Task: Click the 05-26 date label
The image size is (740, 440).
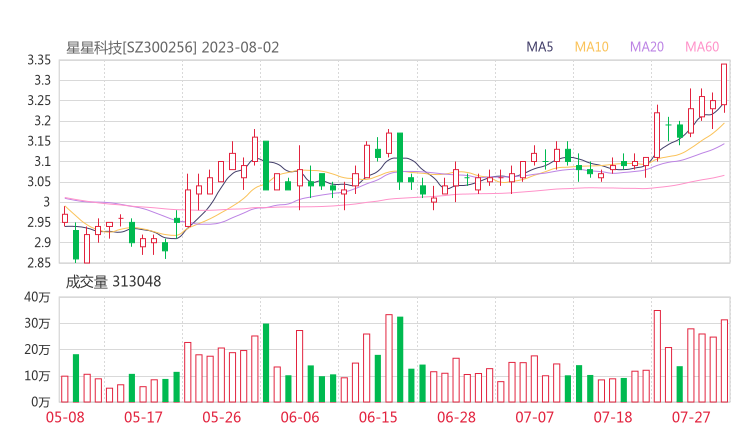Action: (x=221, y=417)
